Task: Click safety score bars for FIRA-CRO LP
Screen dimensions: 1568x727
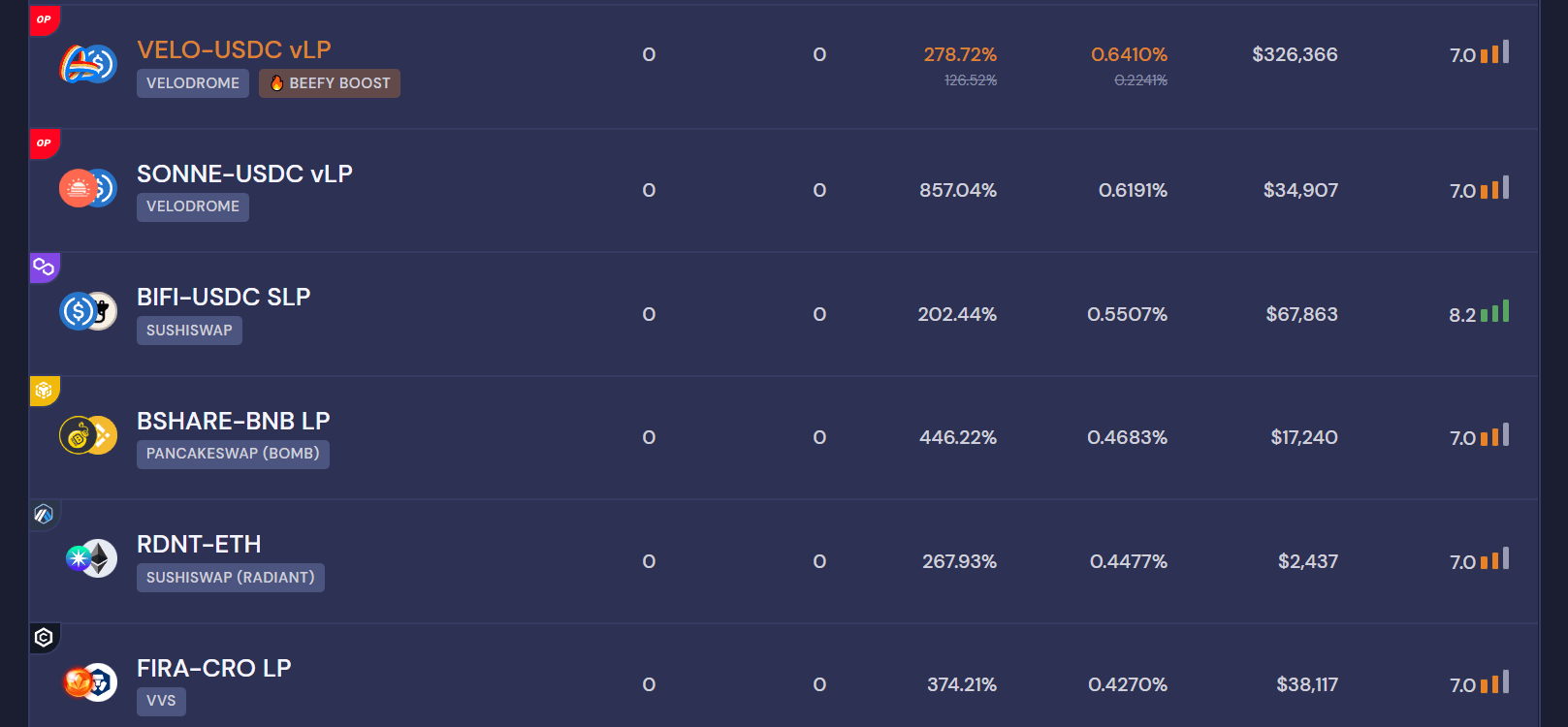Action: click(x=1494, y=682)
